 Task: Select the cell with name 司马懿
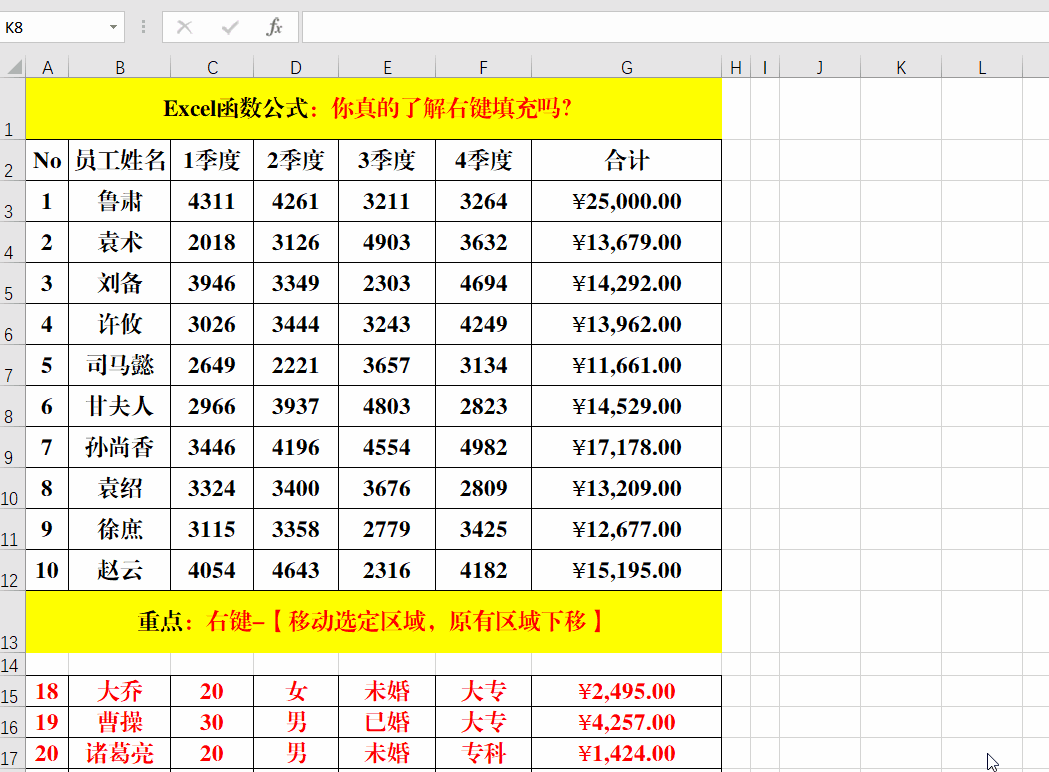[x=120, y=365]
